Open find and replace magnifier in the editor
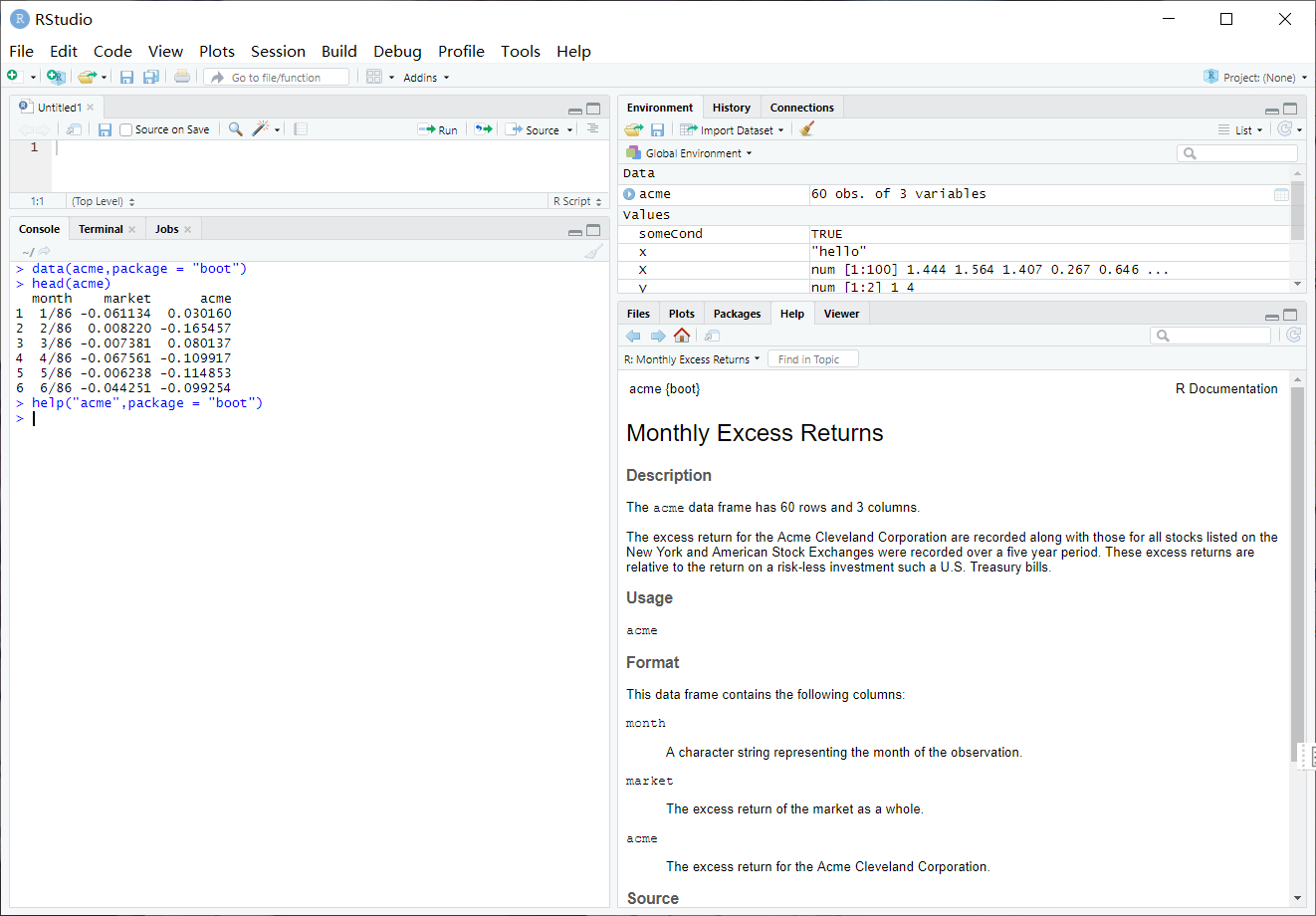1316x916 pixels. 236,129
